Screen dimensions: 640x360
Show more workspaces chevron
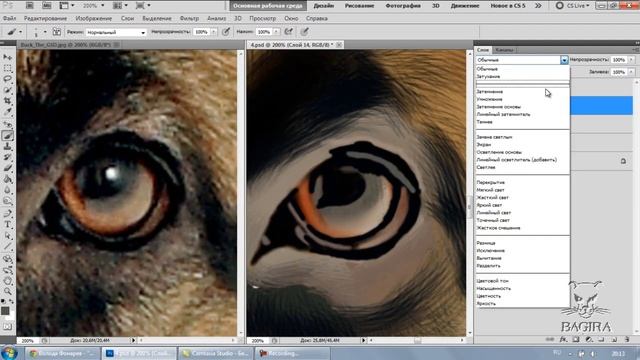[538, 6]
